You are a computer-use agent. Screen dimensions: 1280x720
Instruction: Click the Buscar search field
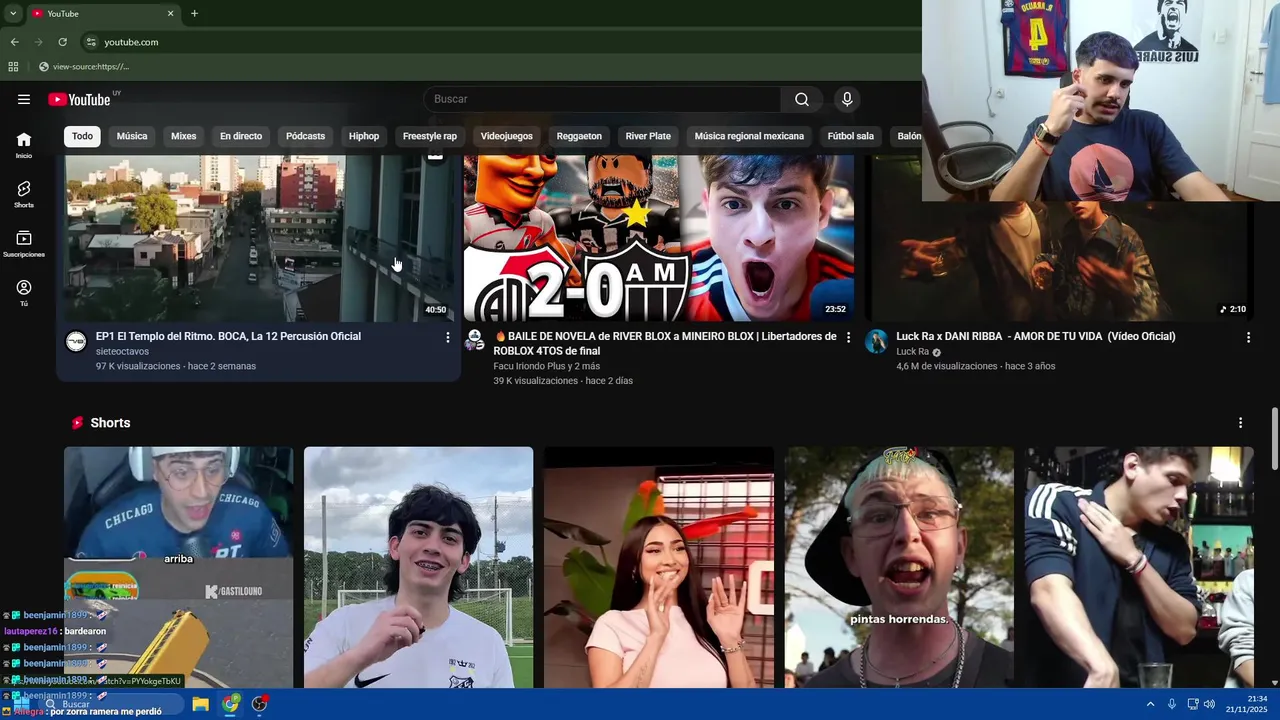[x=602, y=99]
